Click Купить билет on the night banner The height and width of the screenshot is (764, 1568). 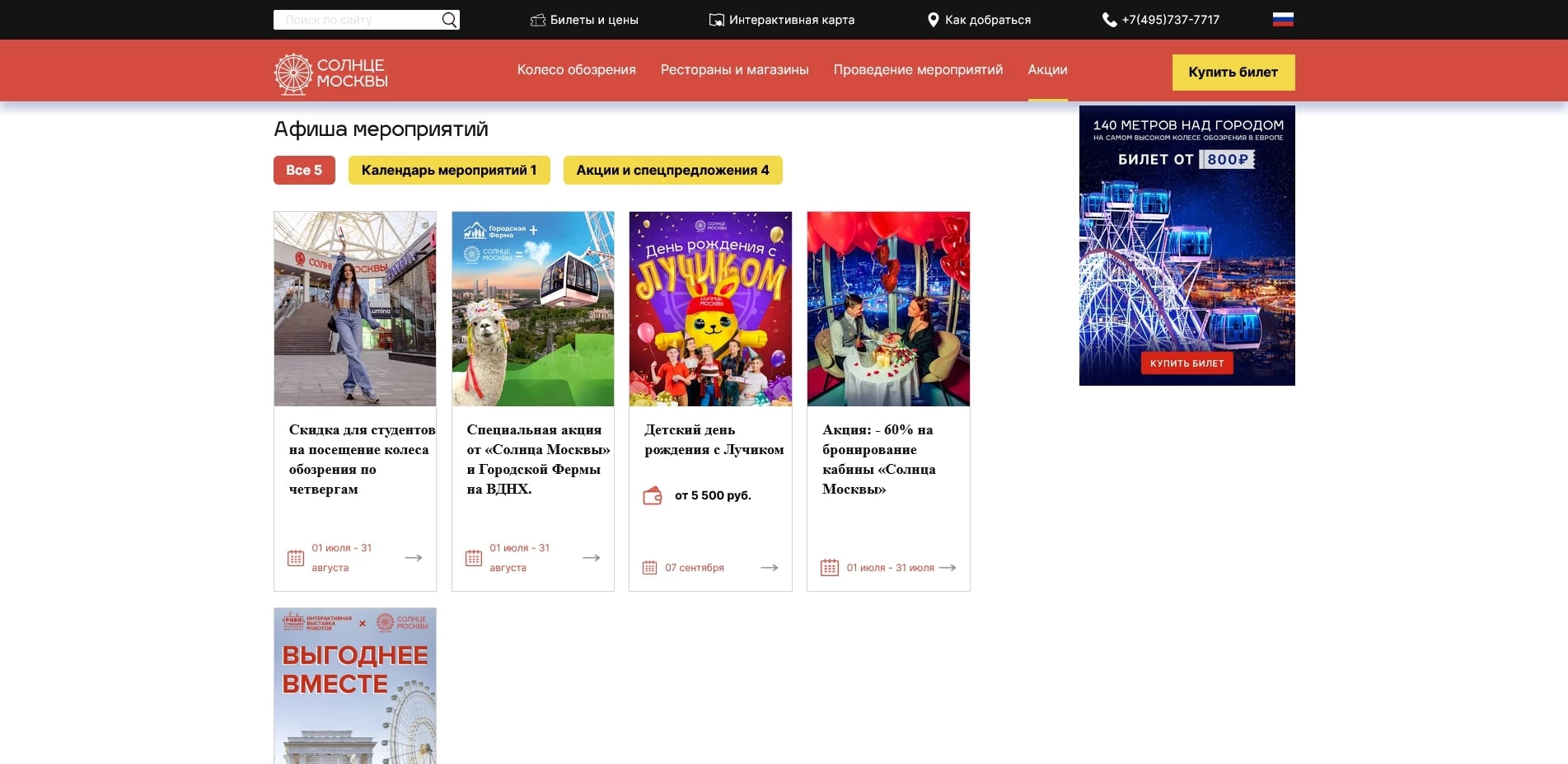pyautogui.click(x=1187, y=363)
